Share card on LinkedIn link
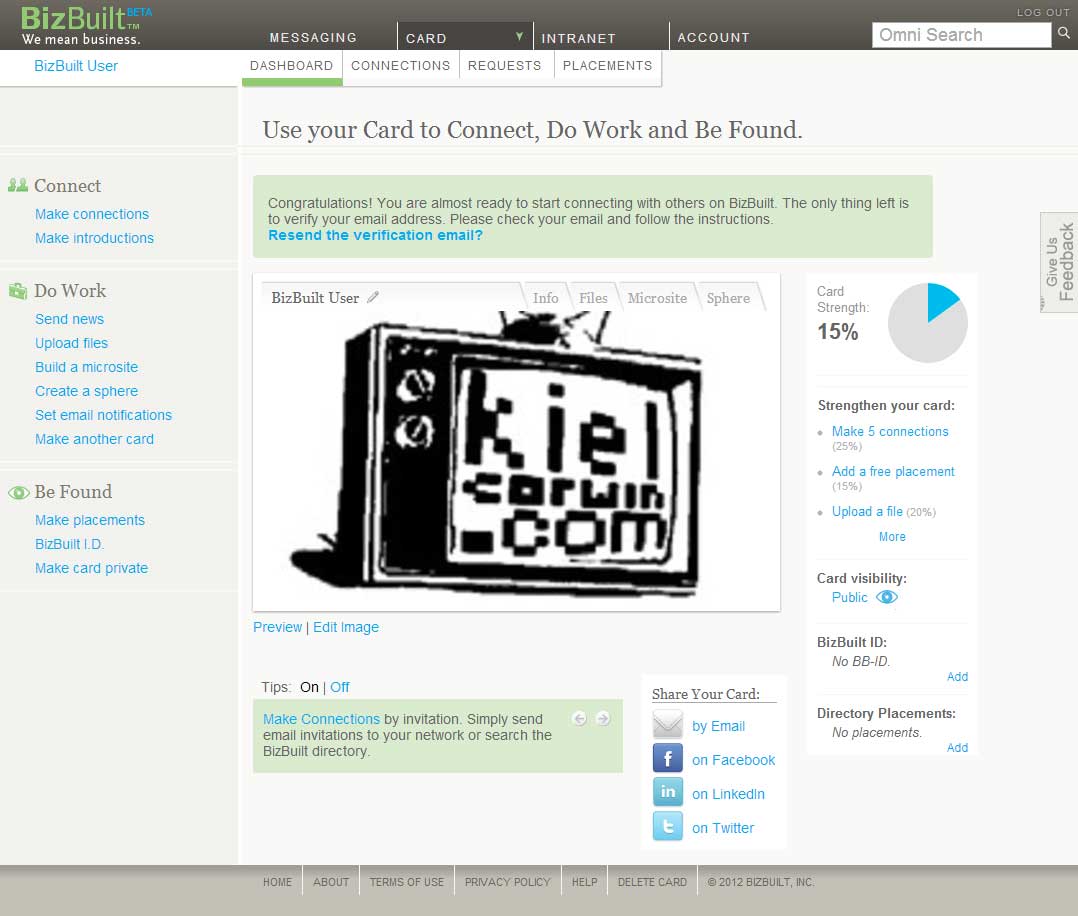This screenshot has width=1078, height=916. tap(728, 794)
